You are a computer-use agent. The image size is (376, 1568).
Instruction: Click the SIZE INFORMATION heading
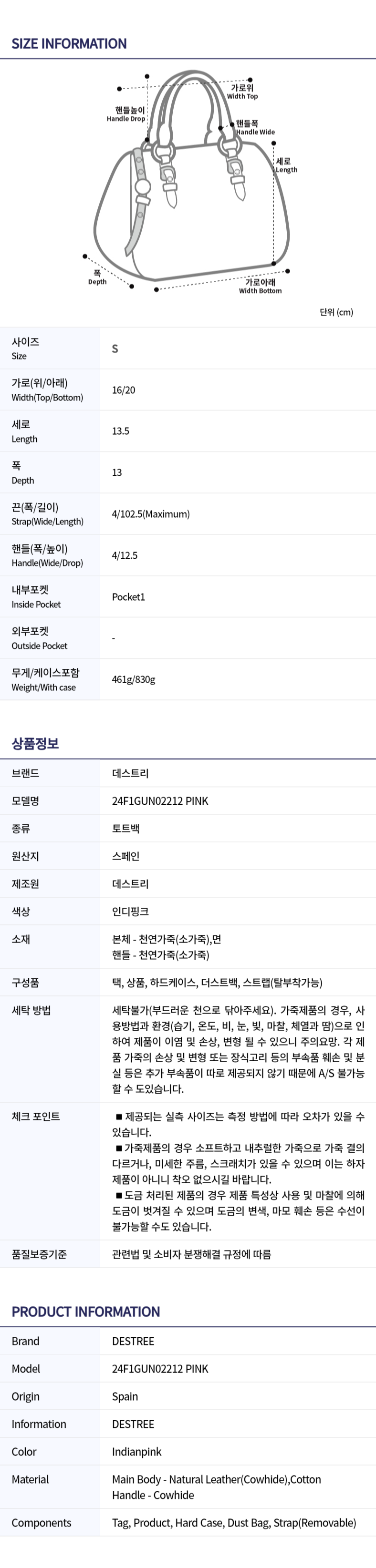point(69,44)
